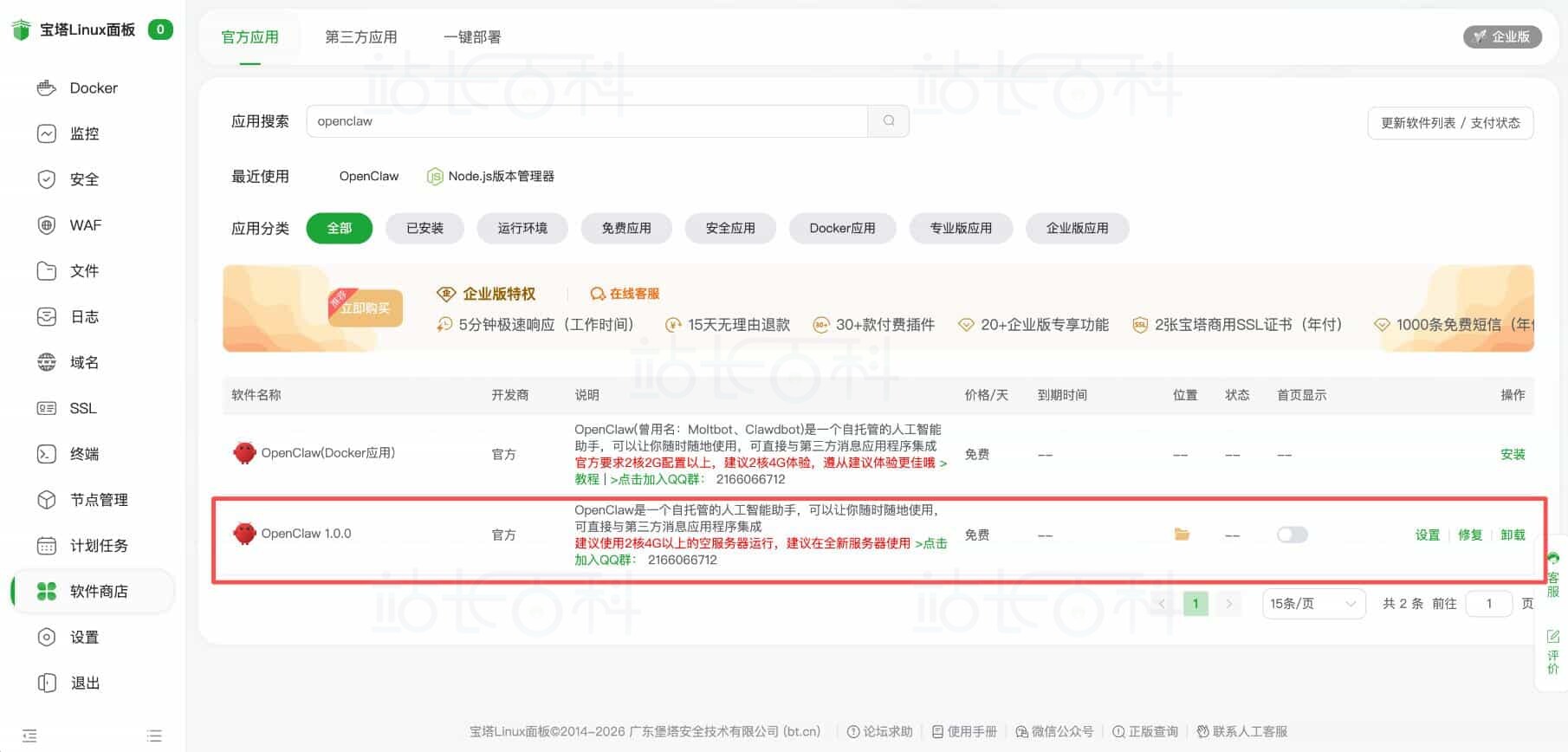This screenshot has width=1568, height=752.
Task: Select the Docker应用 category filter
Action: coord(842,229)
